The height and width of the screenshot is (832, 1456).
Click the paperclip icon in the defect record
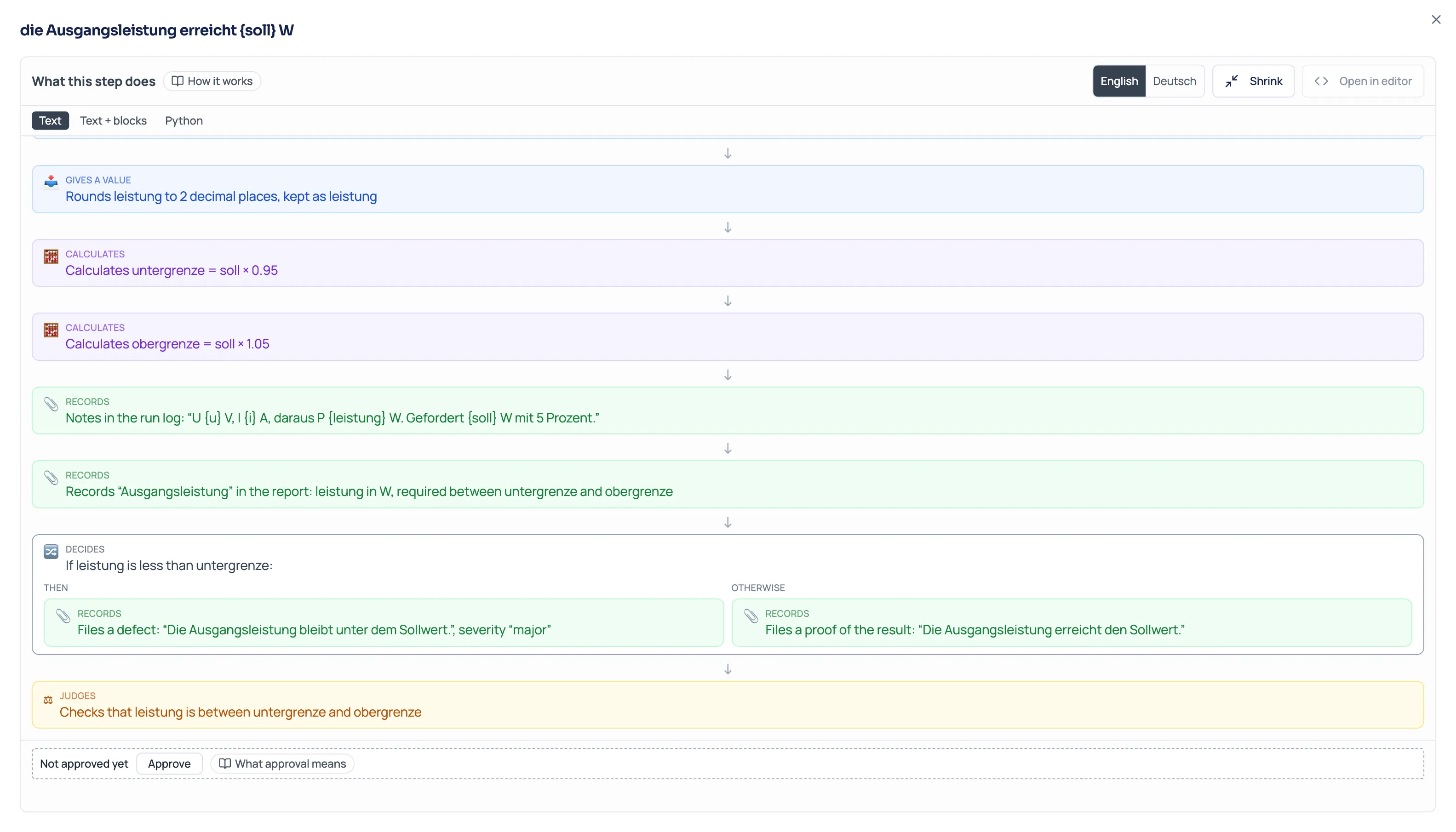[63, 616]
